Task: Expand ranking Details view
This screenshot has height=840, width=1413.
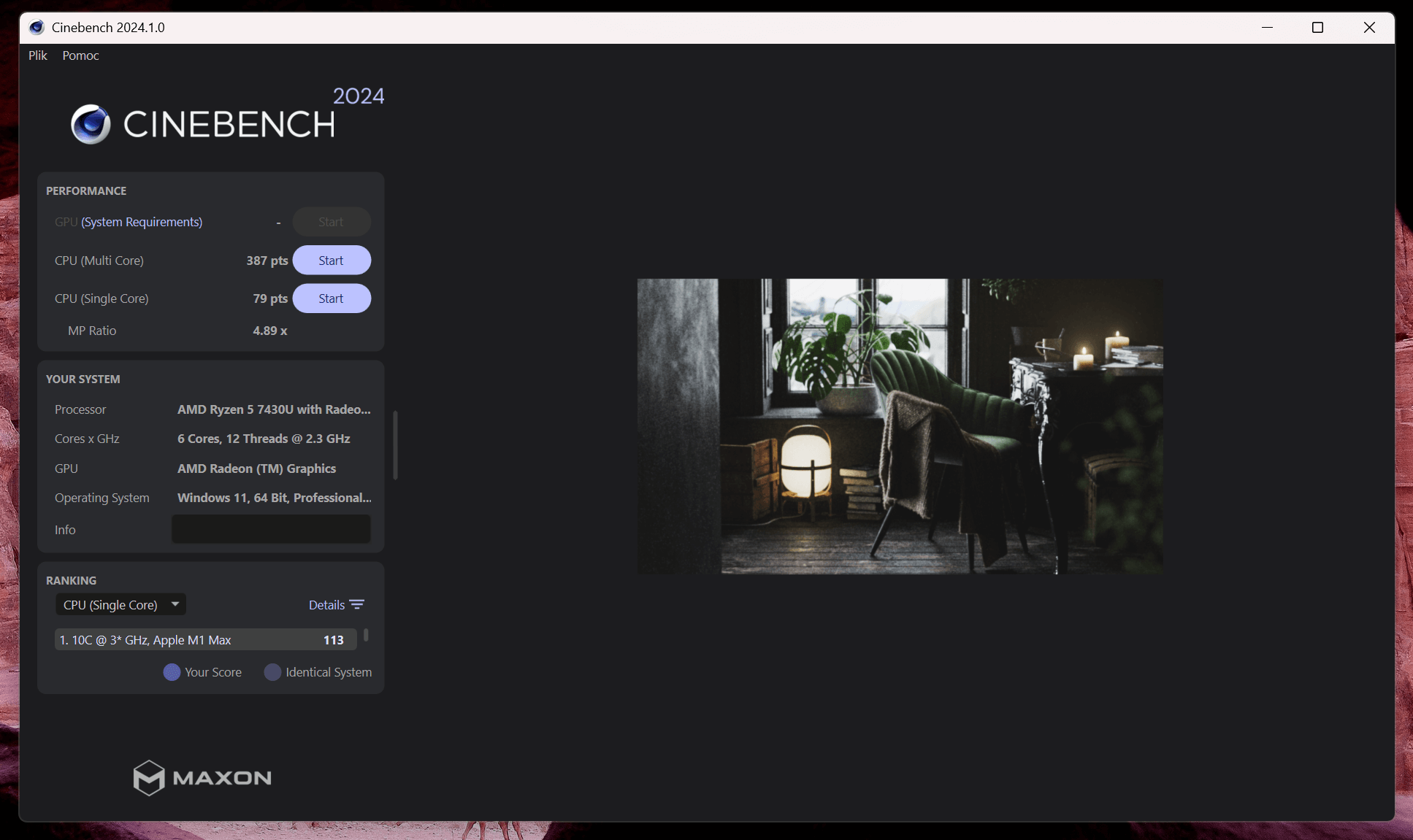Action: click(x=326, y=605)
